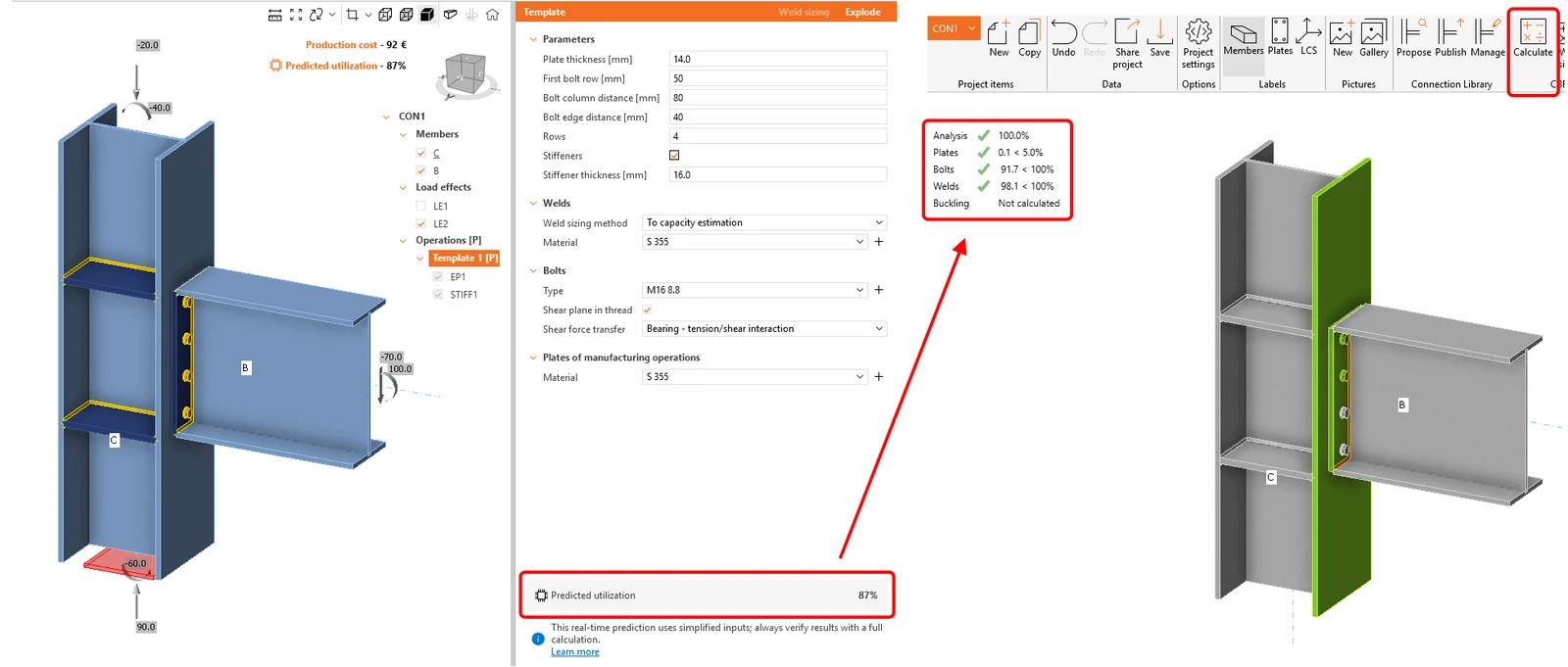This screenshot has height=667, width=1568.
Task: Open the Learn more link
Action: (574, 651)
